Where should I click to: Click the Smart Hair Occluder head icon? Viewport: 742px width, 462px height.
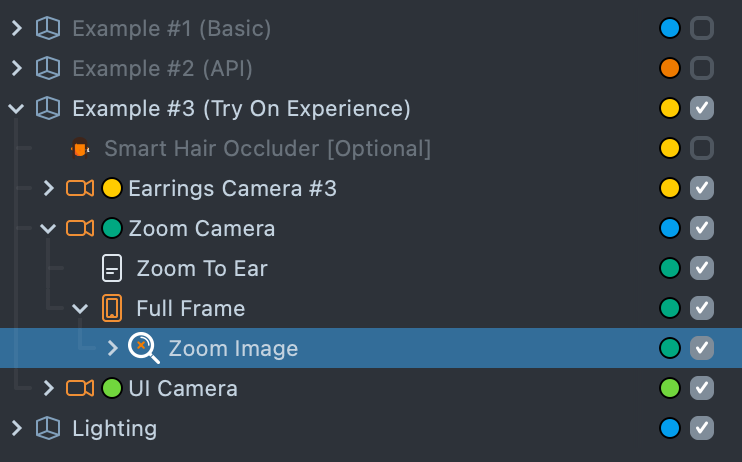[x=80, y=149]
